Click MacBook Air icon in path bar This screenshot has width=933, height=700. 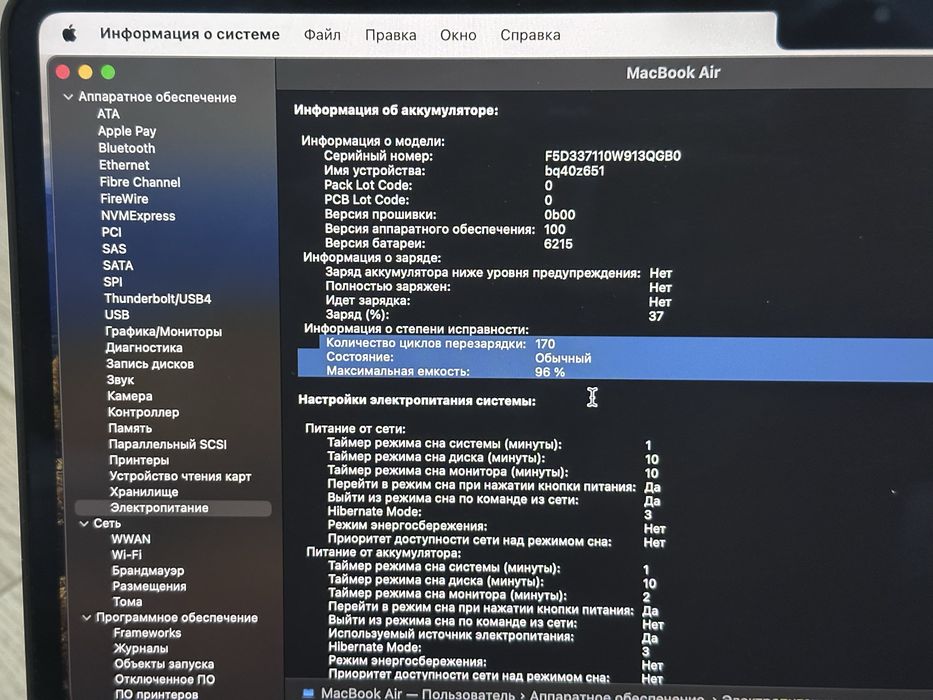point(308,693)
